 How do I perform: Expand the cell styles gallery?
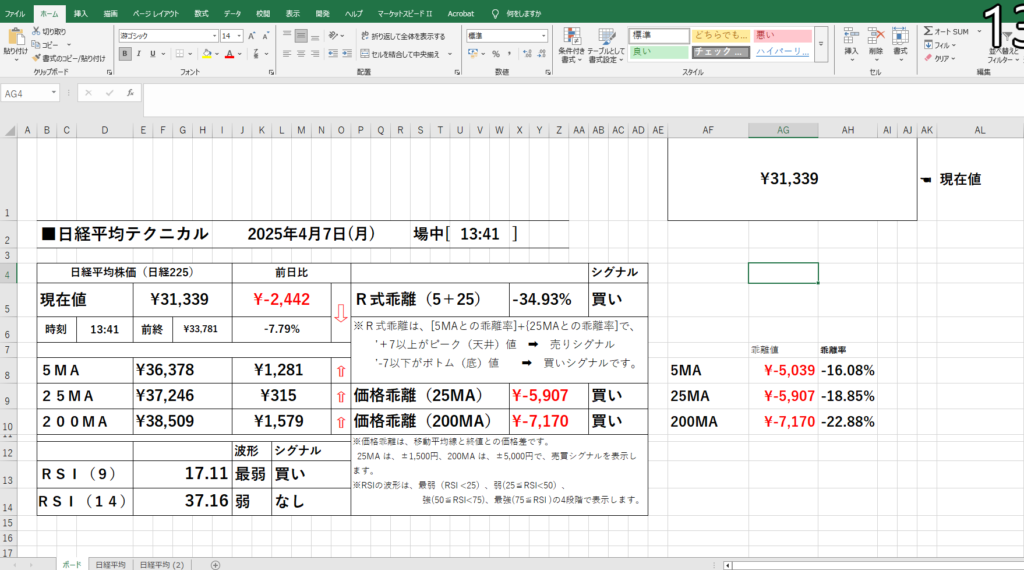821,44
